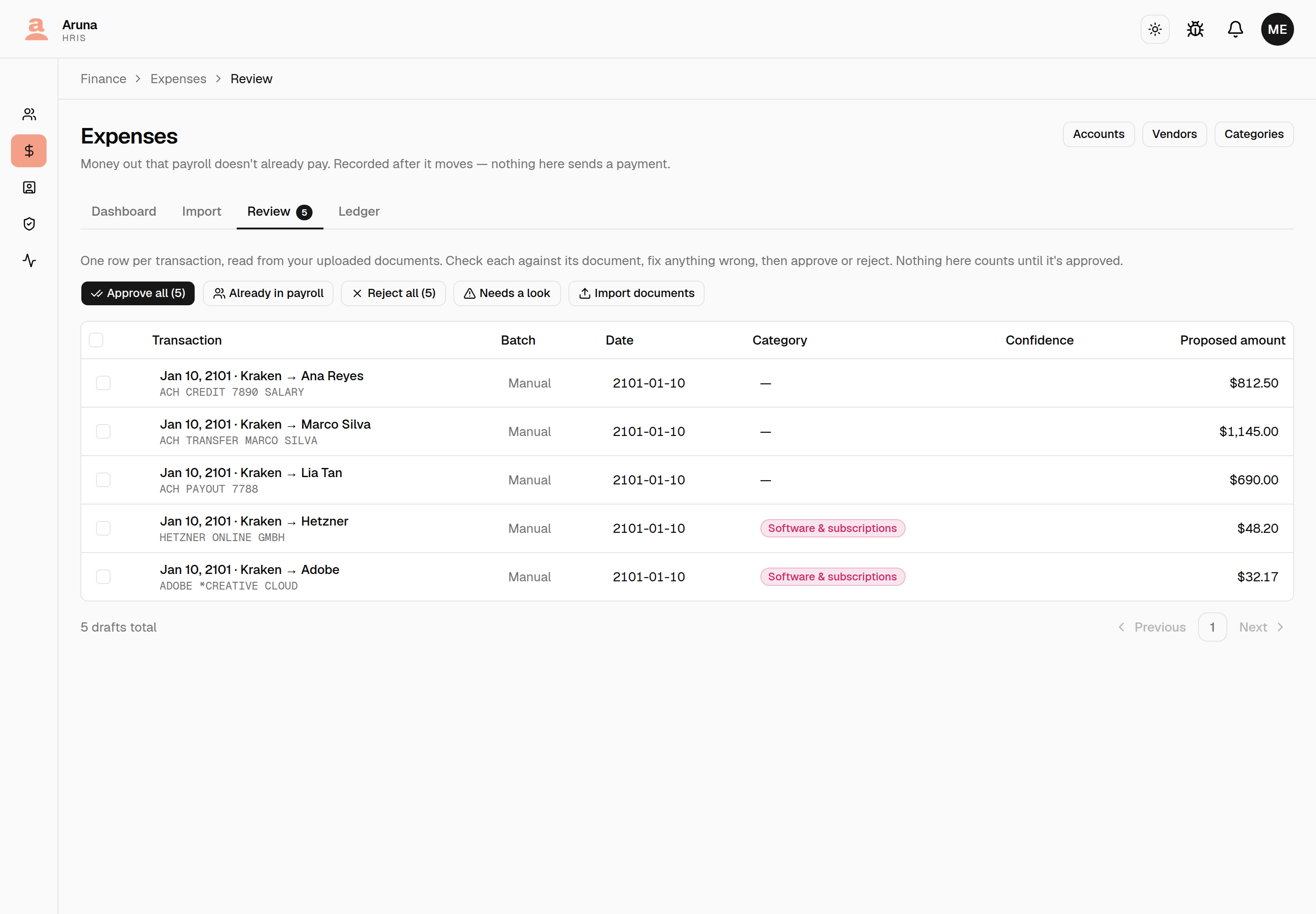
Task: Select all rows with header checkbox
Action: point(96,340)
